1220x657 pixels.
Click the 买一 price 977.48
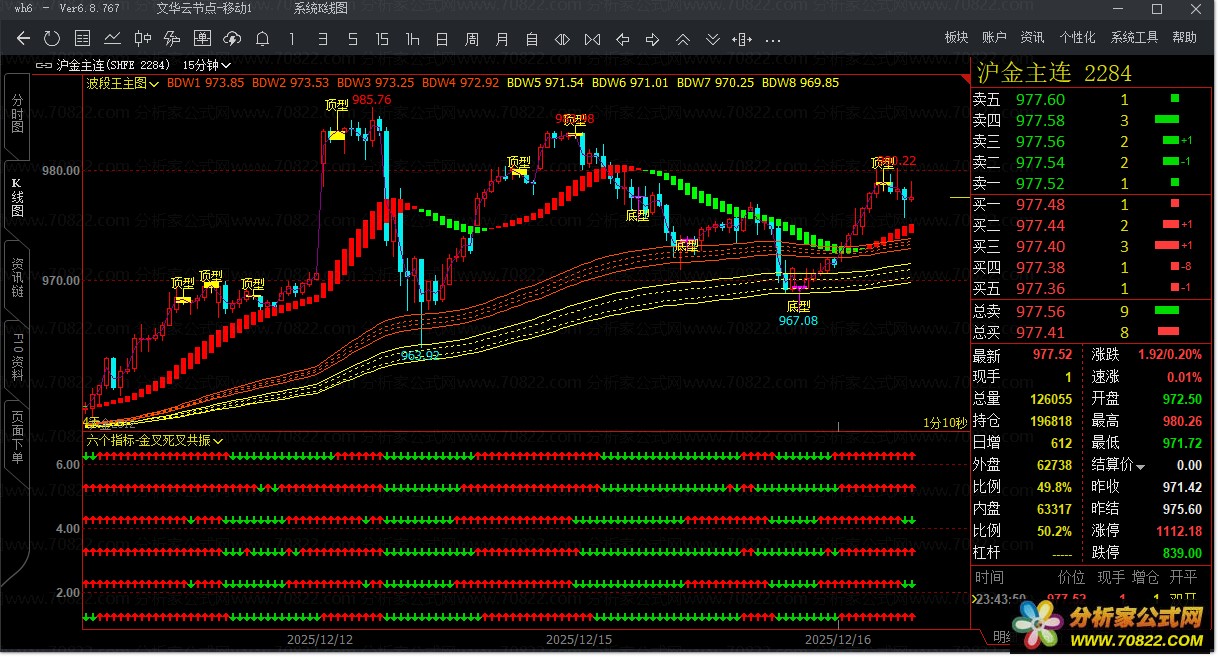[1040, 204]
